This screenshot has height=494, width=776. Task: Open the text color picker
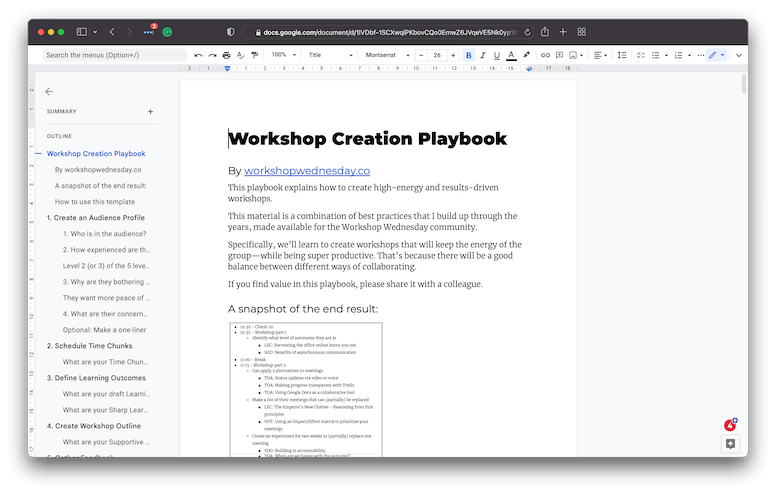tap(512, 55)
